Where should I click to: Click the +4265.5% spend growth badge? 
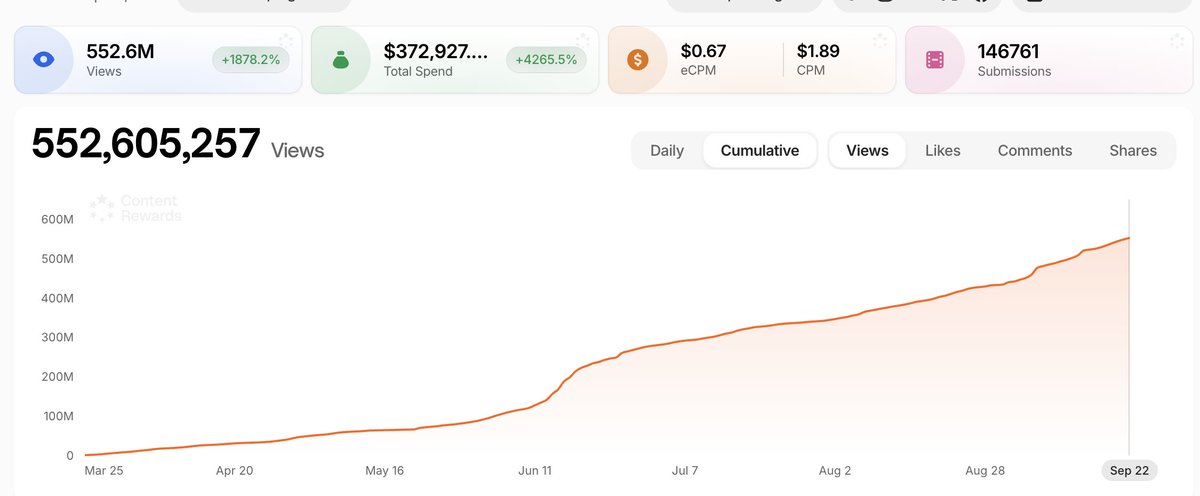(x=546, y=60)
